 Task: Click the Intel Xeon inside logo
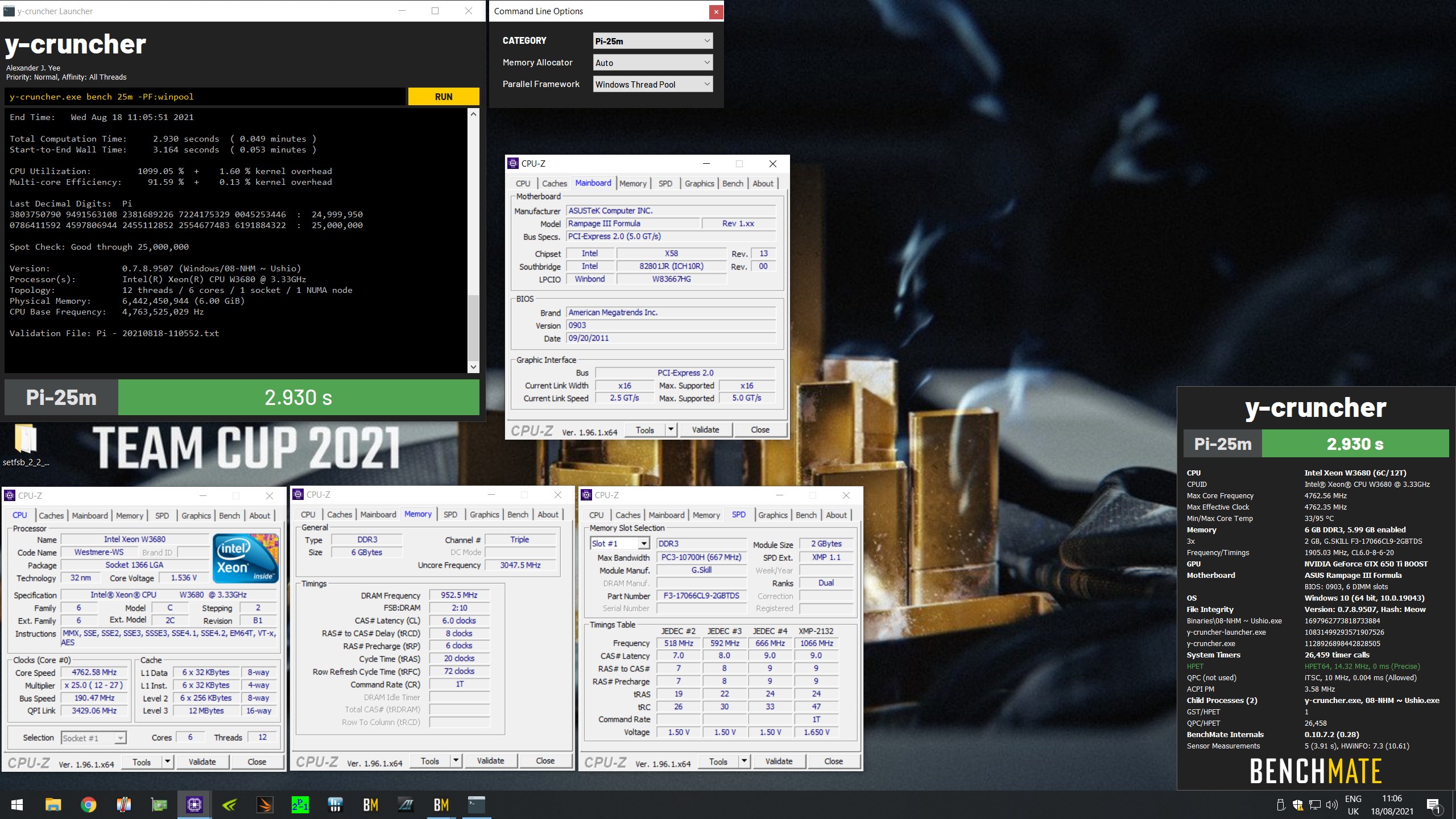tap(246, 558)
